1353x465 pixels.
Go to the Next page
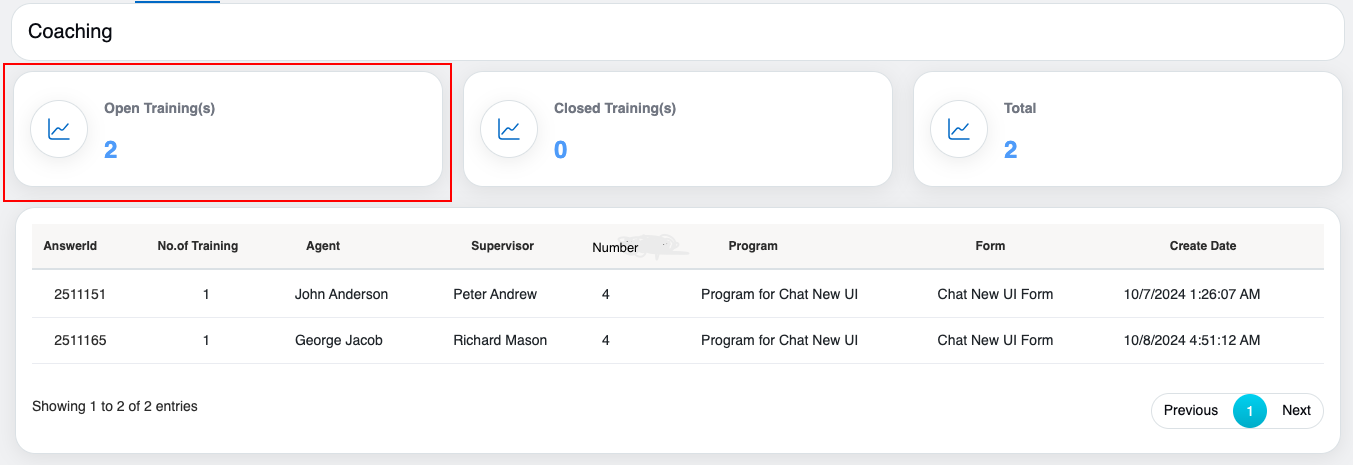click(x=1296, y=410)
